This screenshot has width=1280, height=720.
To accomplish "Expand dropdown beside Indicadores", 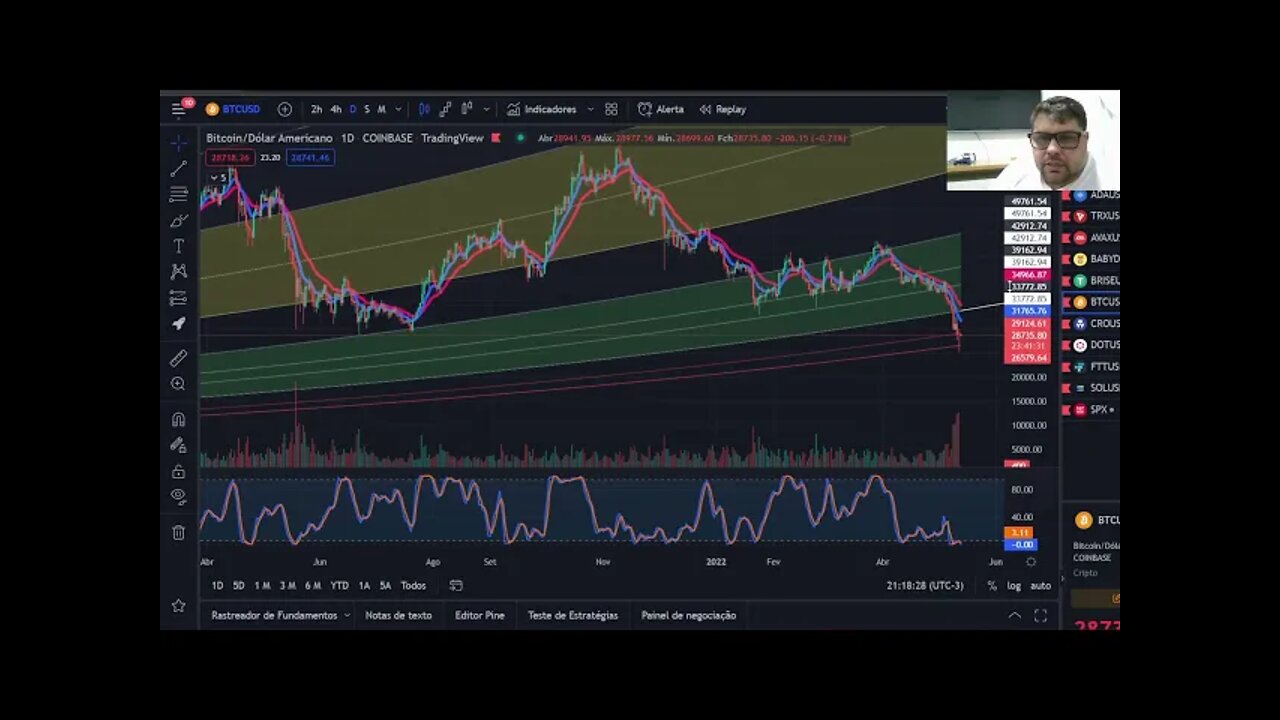I will coord(590,109).
